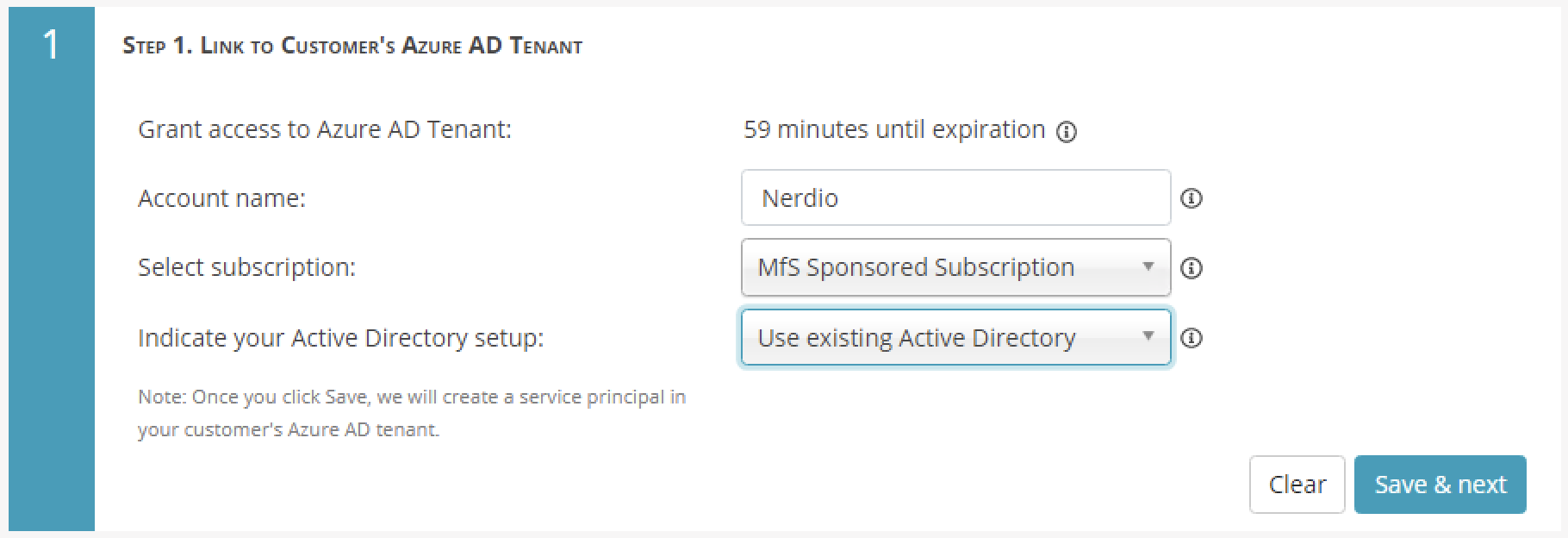Viewport: 1568px width, 538px height.
Task: Click the Account name label
Action: (221, 198)
